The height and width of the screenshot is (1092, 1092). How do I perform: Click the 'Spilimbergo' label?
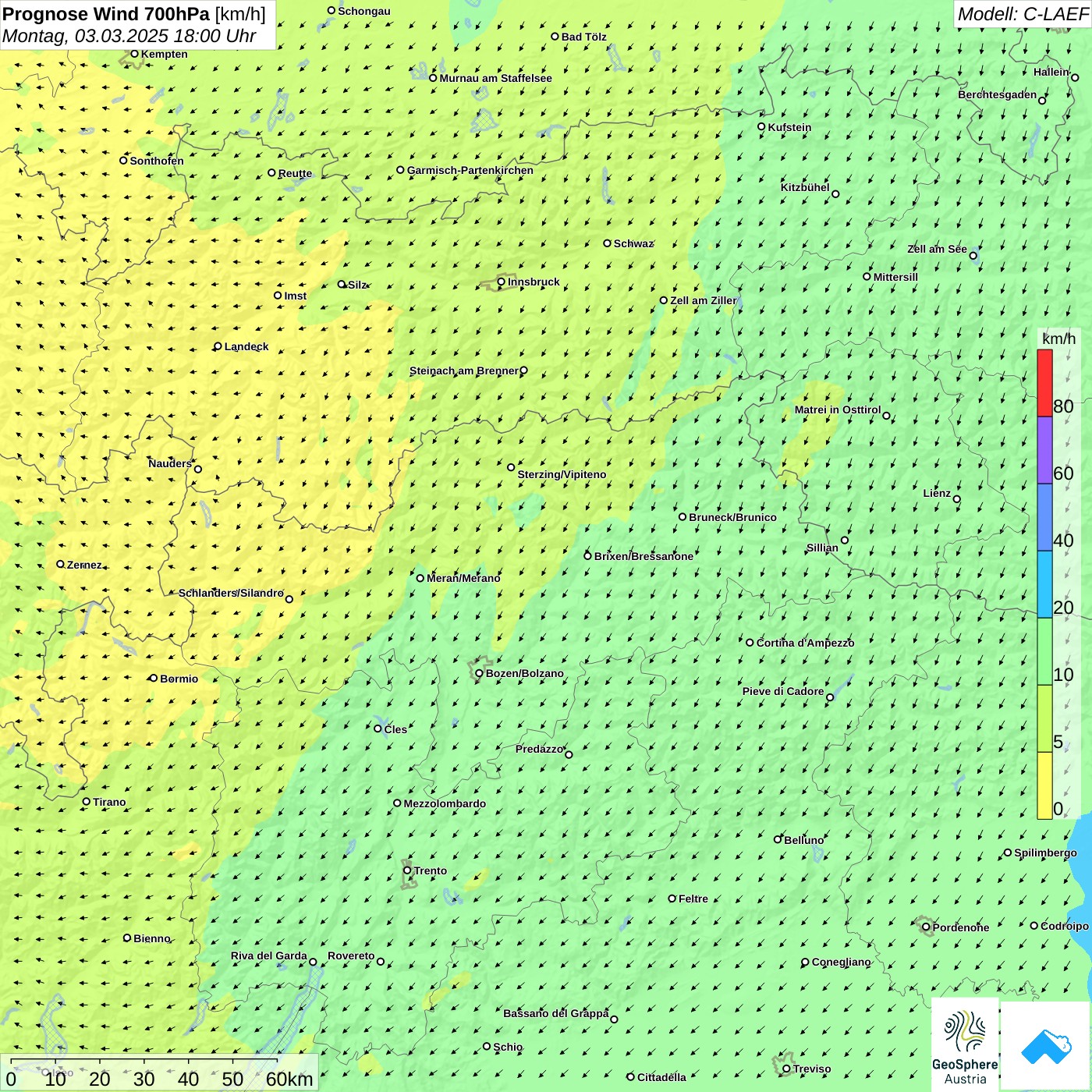tap(1045, 853)
